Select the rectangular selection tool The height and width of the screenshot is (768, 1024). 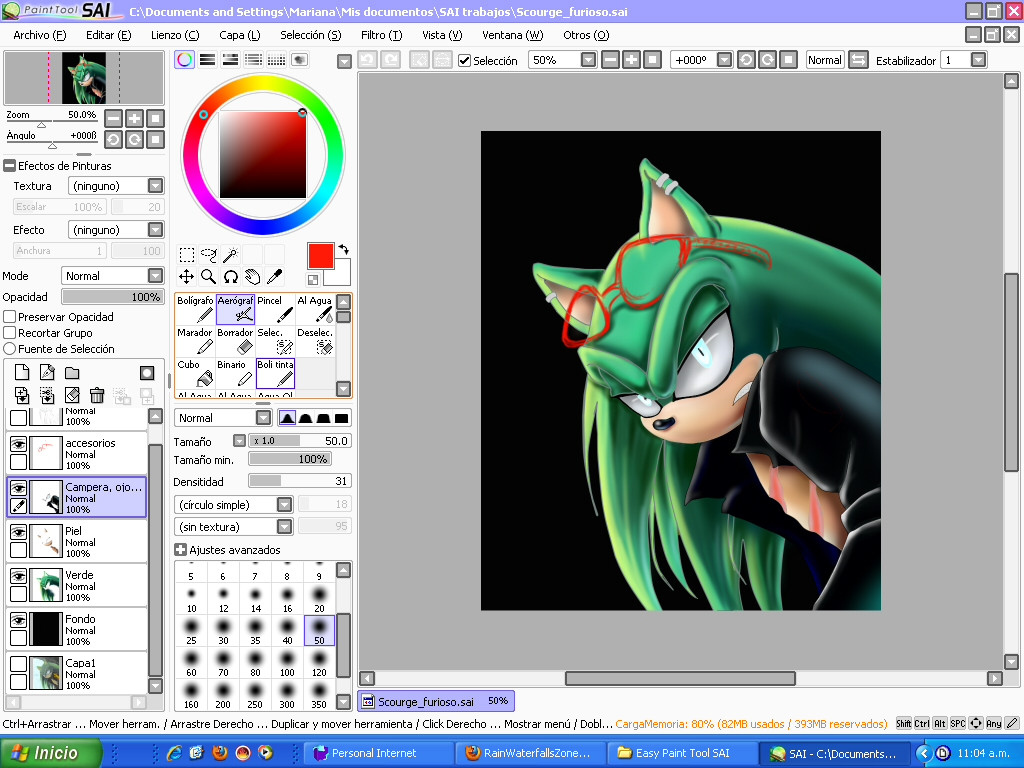click(187, 255)
